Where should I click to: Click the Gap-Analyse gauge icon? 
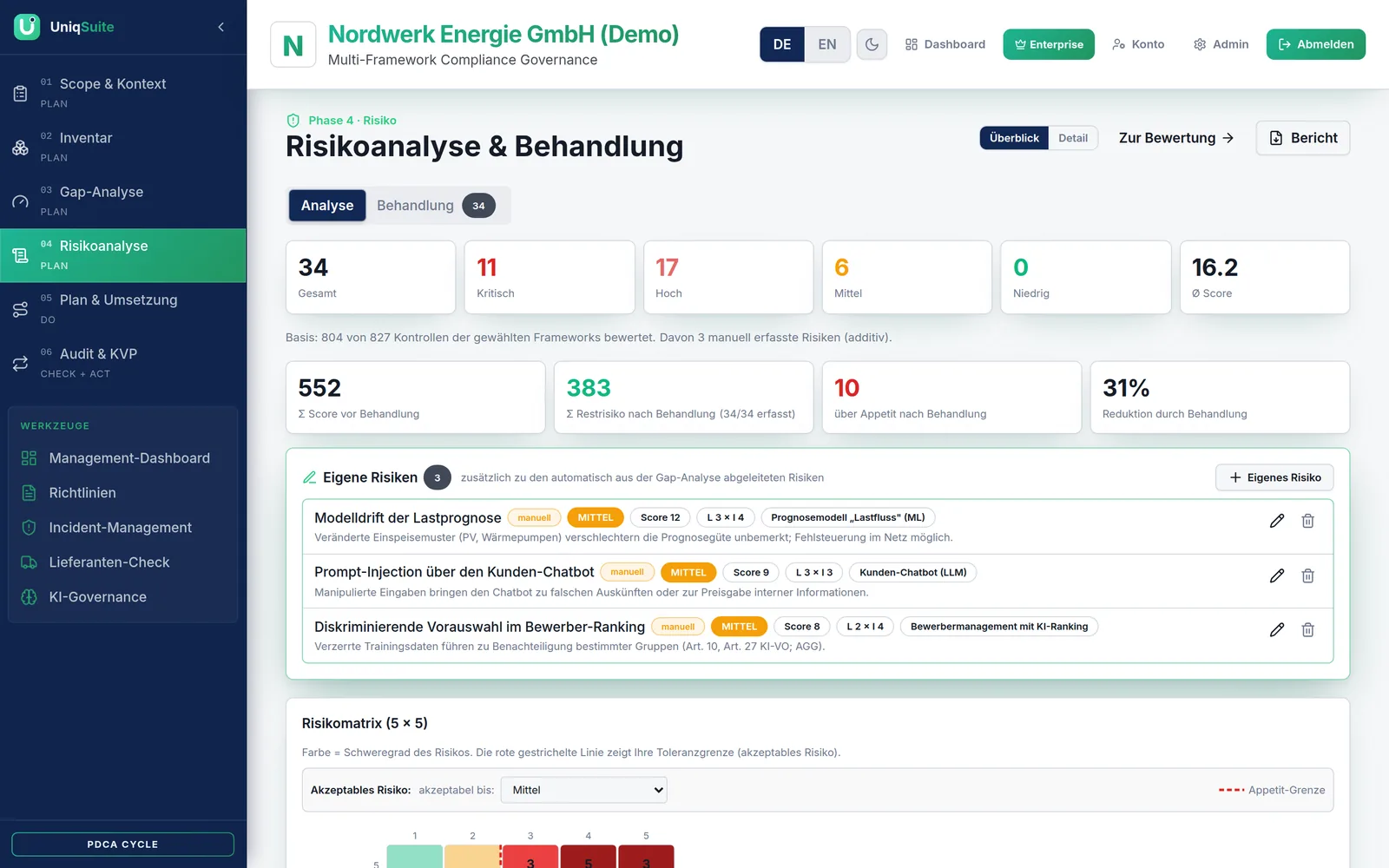click(x=20, y=201)
